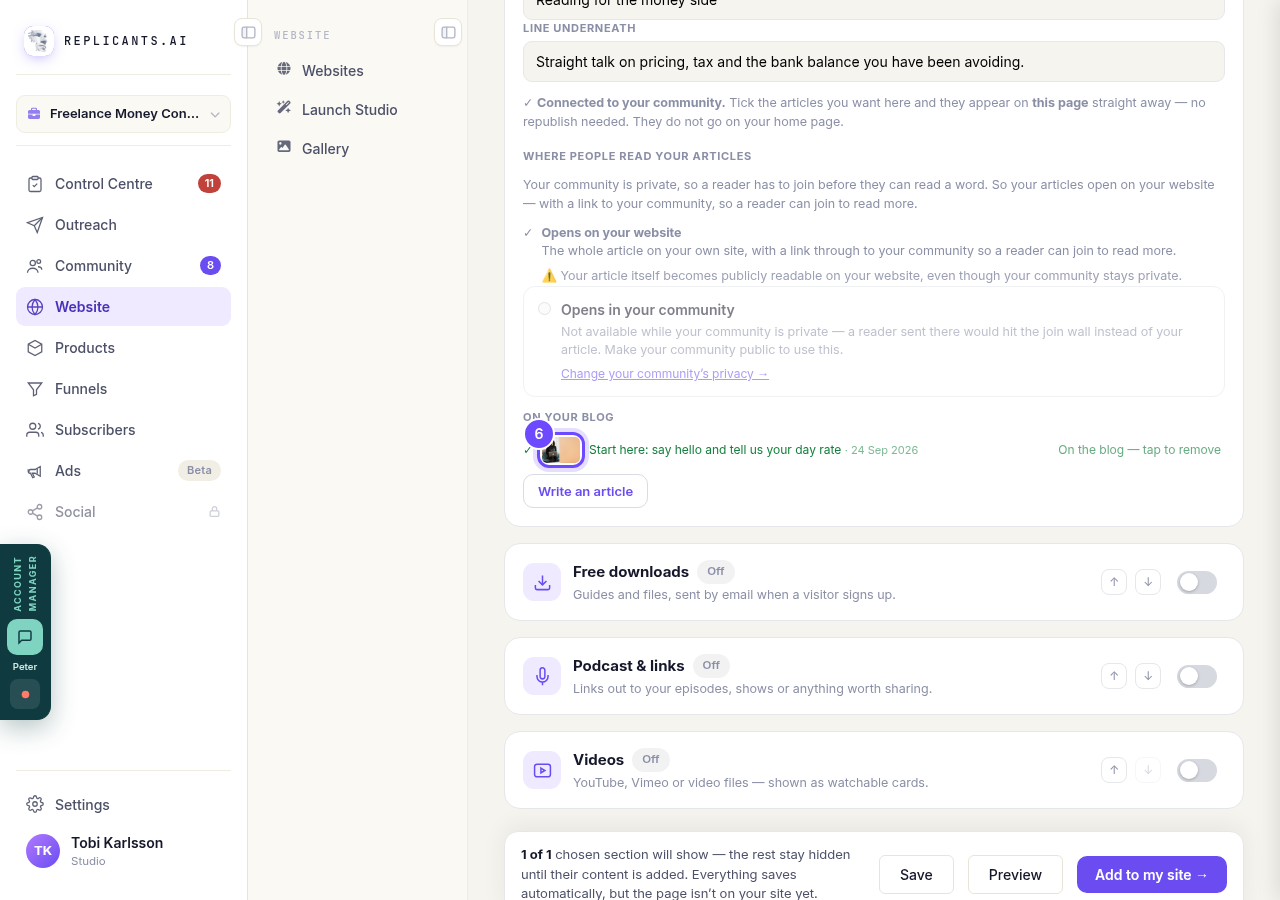Click the Replicants.ai logo icon

[x=39, y=41]
